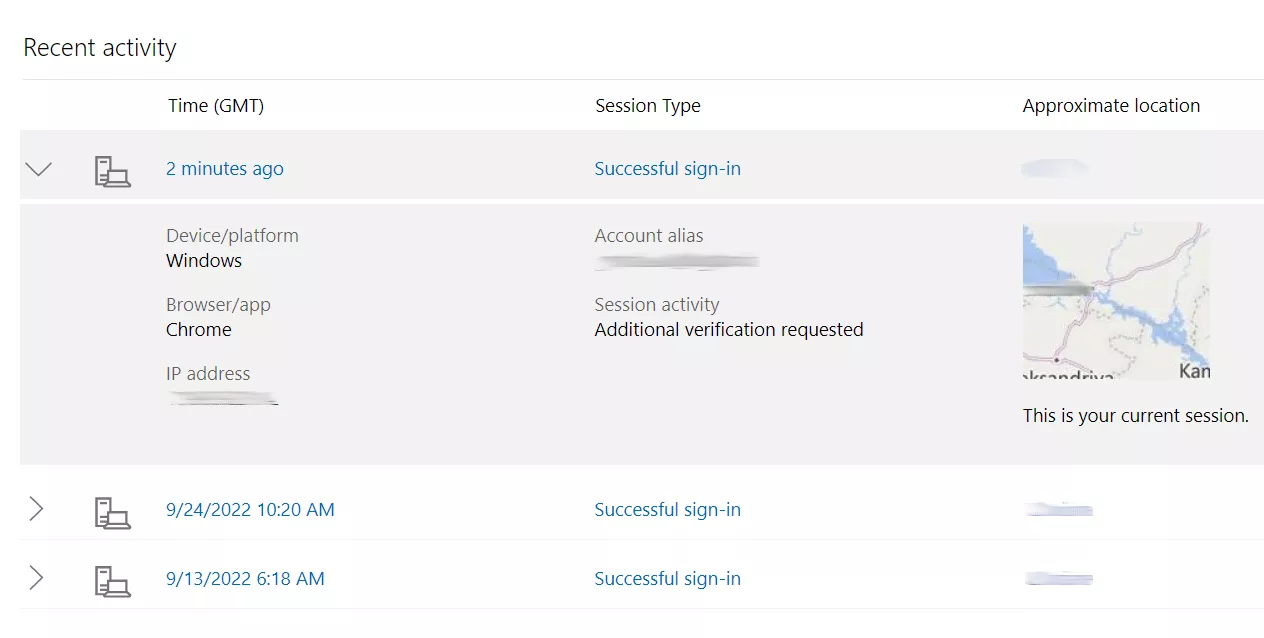Expand the 9/24/2022 10:20 AM activity entry

(x=36, y=509)
